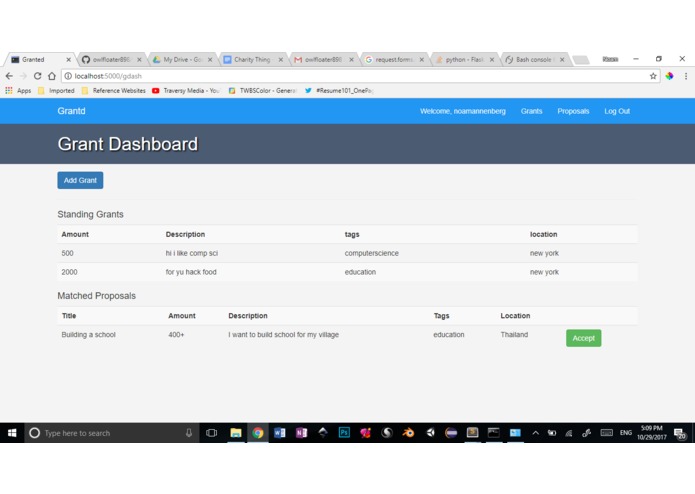Switch to the python - Flask tab
695x494 pixels.
point(465,59)
